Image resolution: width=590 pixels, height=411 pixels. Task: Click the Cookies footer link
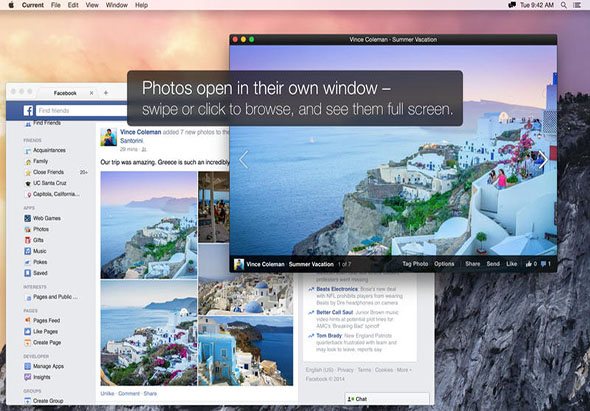[x=384, y=370]
